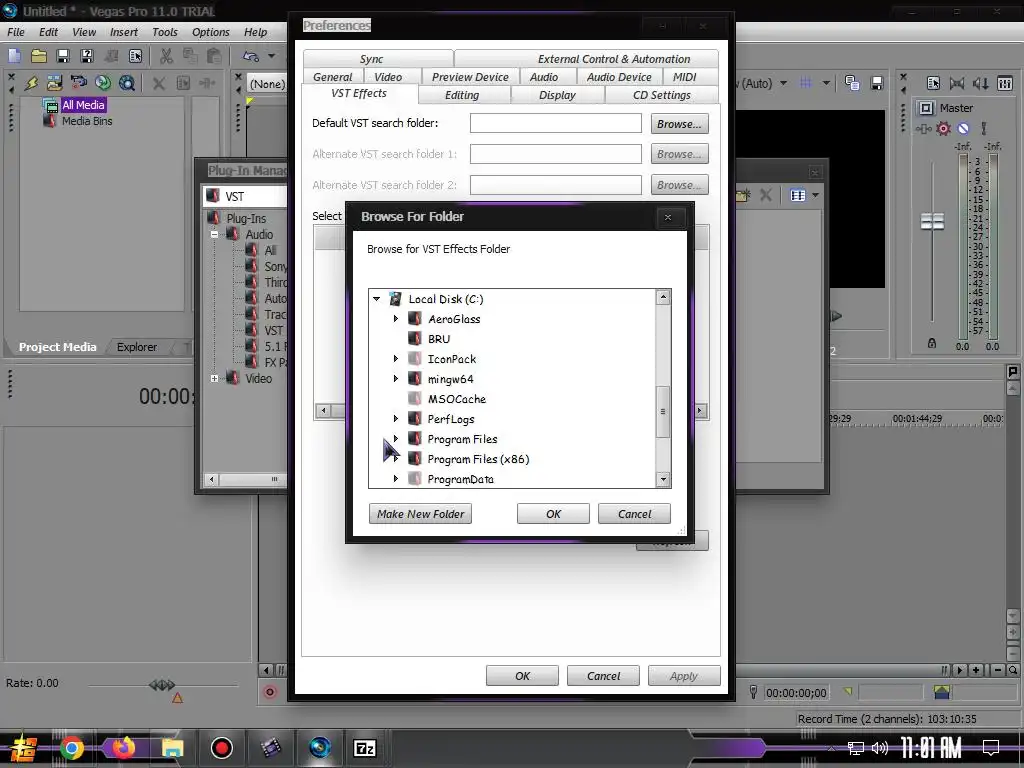The height and width of the screenshot is (768, 1024).
Task: Click save snapshot floppy icon in preview toolbar
Action: 877,83
